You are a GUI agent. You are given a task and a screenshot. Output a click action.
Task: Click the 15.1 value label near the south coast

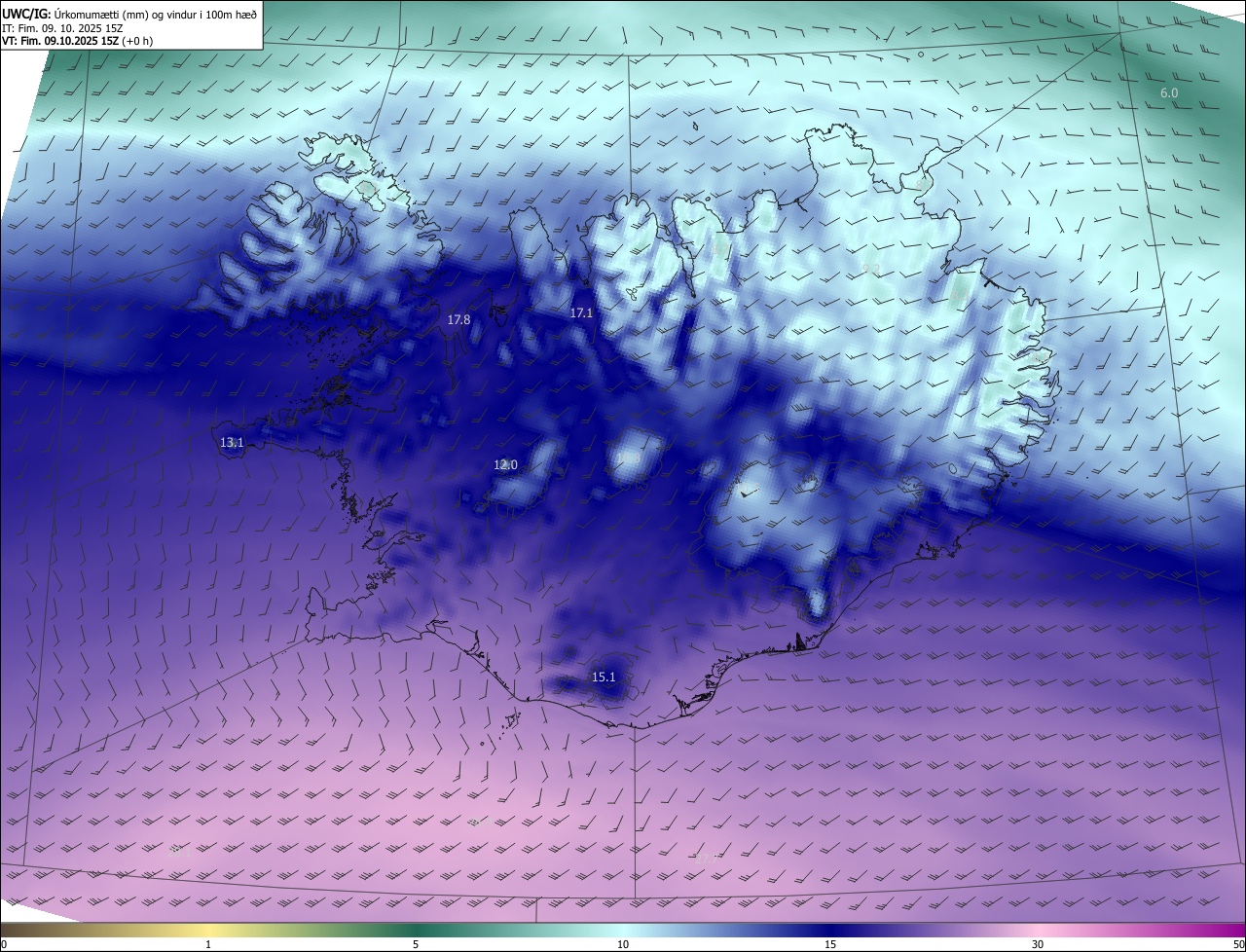[604, 677]
